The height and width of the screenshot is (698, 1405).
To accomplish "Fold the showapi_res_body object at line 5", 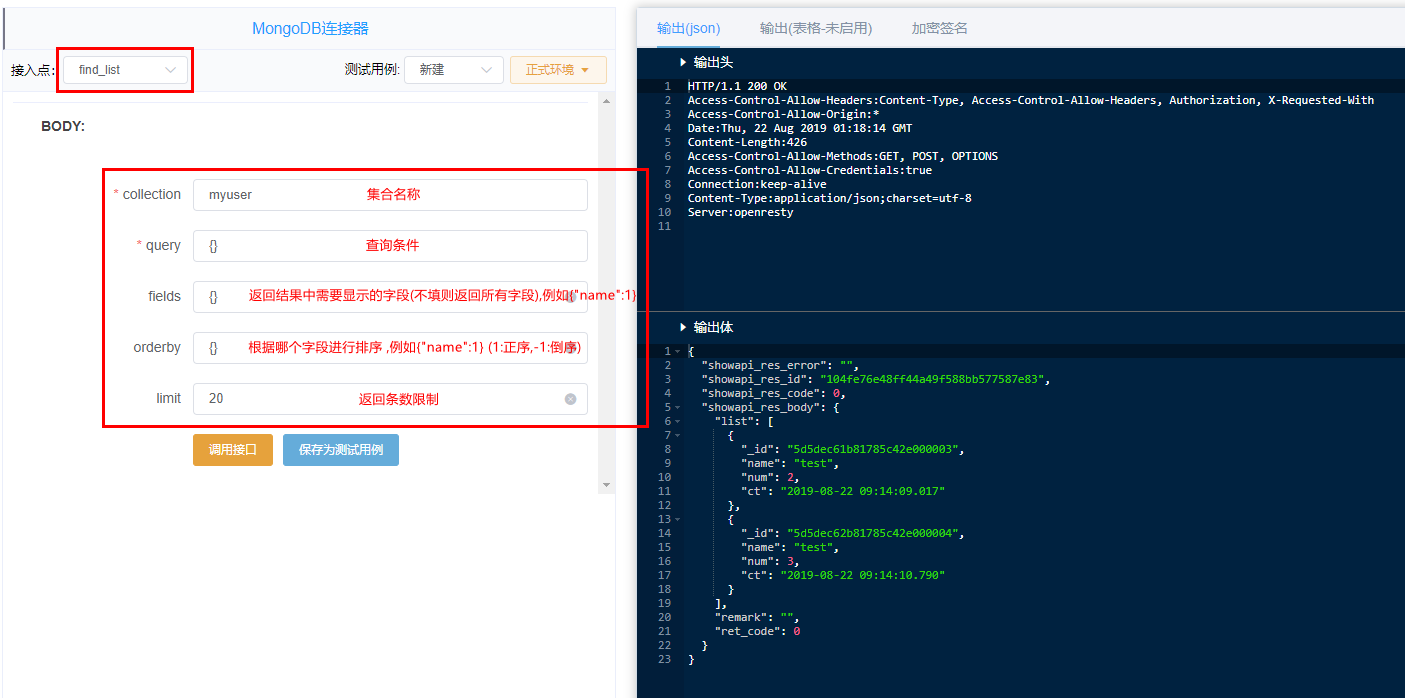I will 677,407.
